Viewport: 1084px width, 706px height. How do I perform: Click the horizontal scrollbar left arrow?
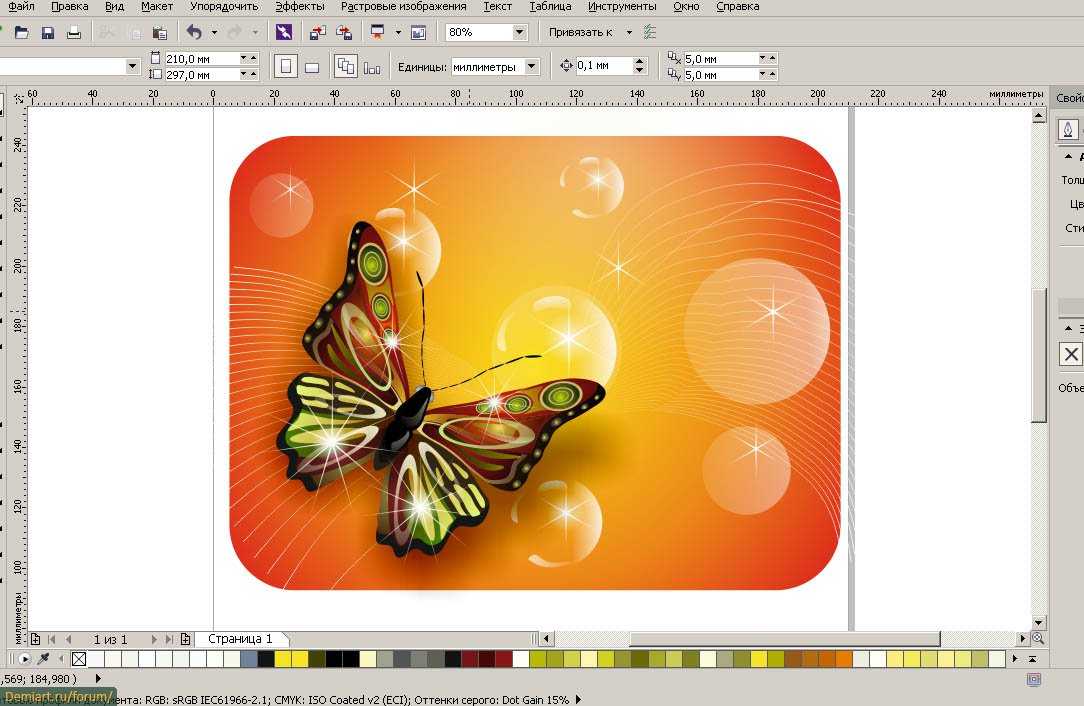(547, 638)
